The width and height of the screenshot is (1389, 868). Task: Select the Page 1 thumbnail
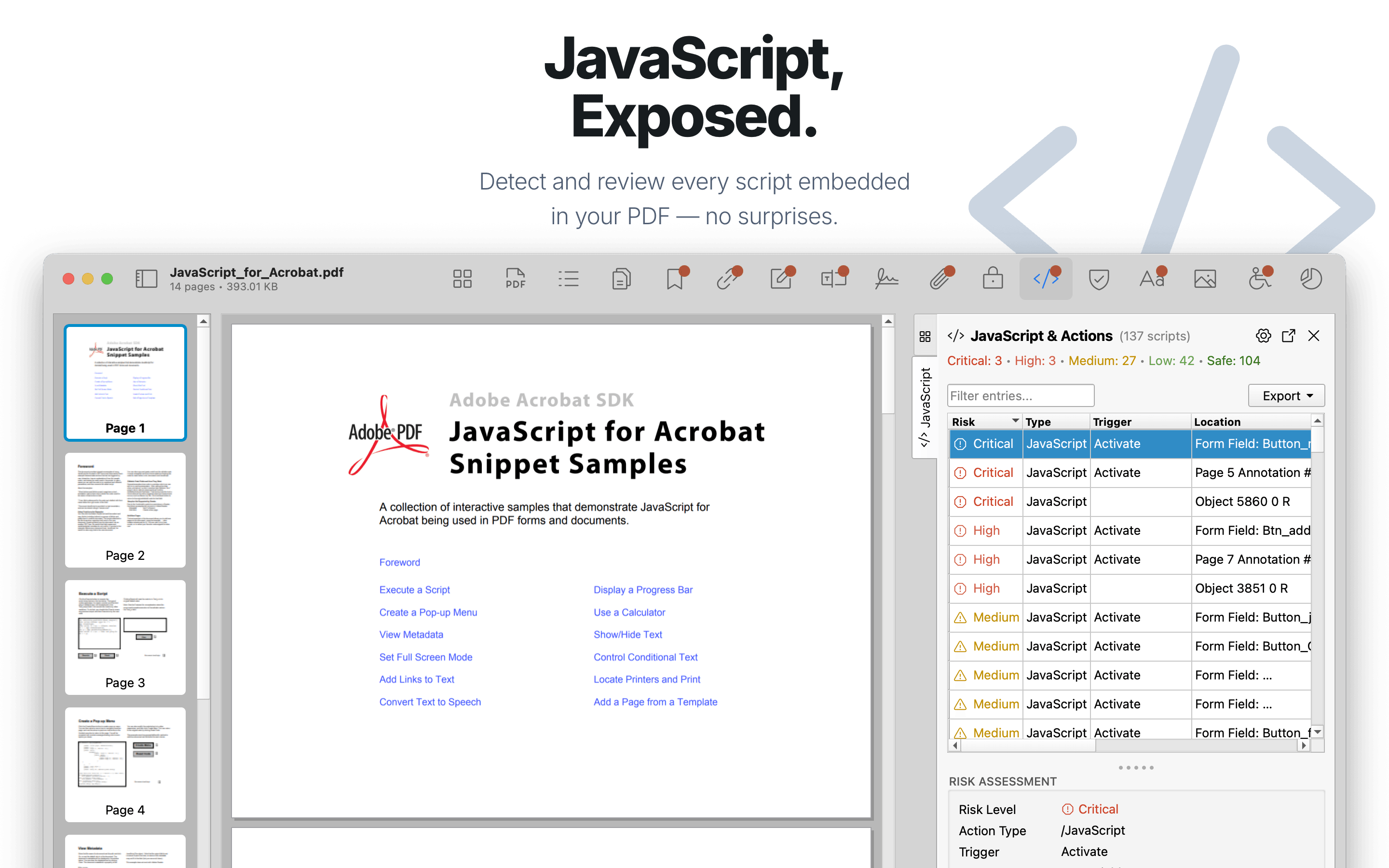(x=125, y=382)
